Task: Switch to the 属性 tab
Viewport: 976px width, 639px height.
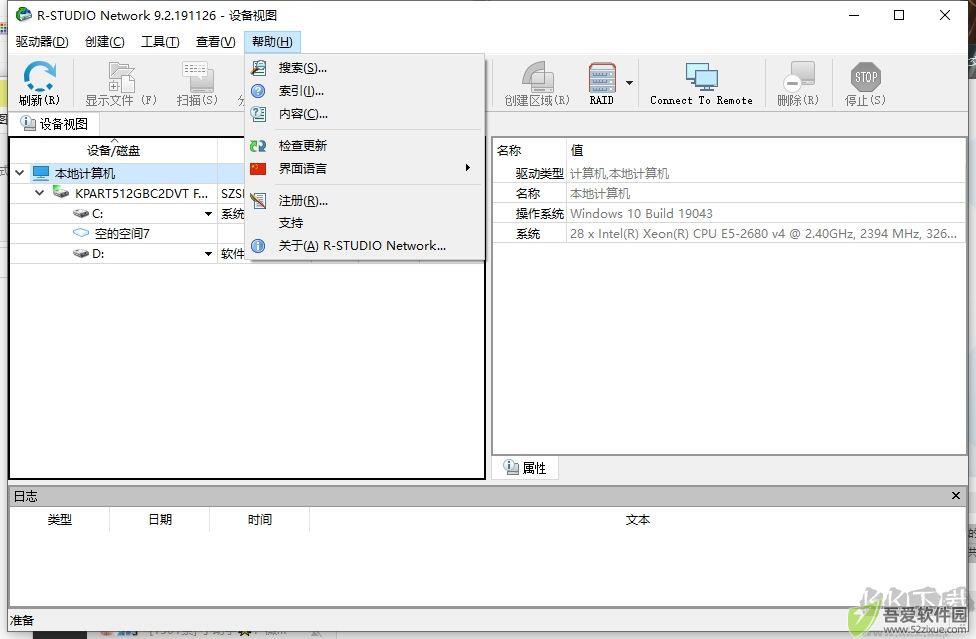Action: tap(525, 467)
